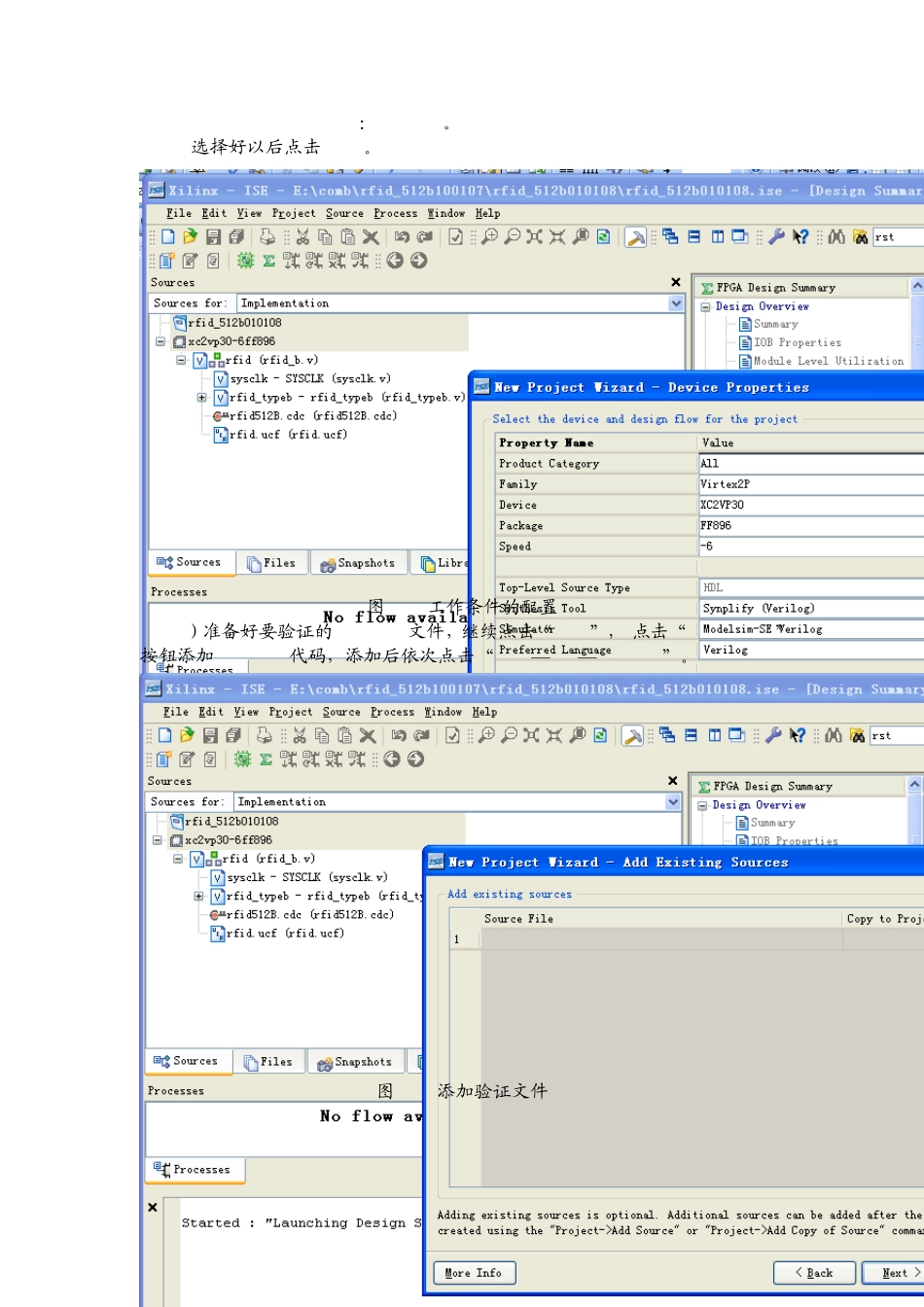Click Tile Horizontally icon in lower ISE window
924x1307 pixels.
point(691,735)
